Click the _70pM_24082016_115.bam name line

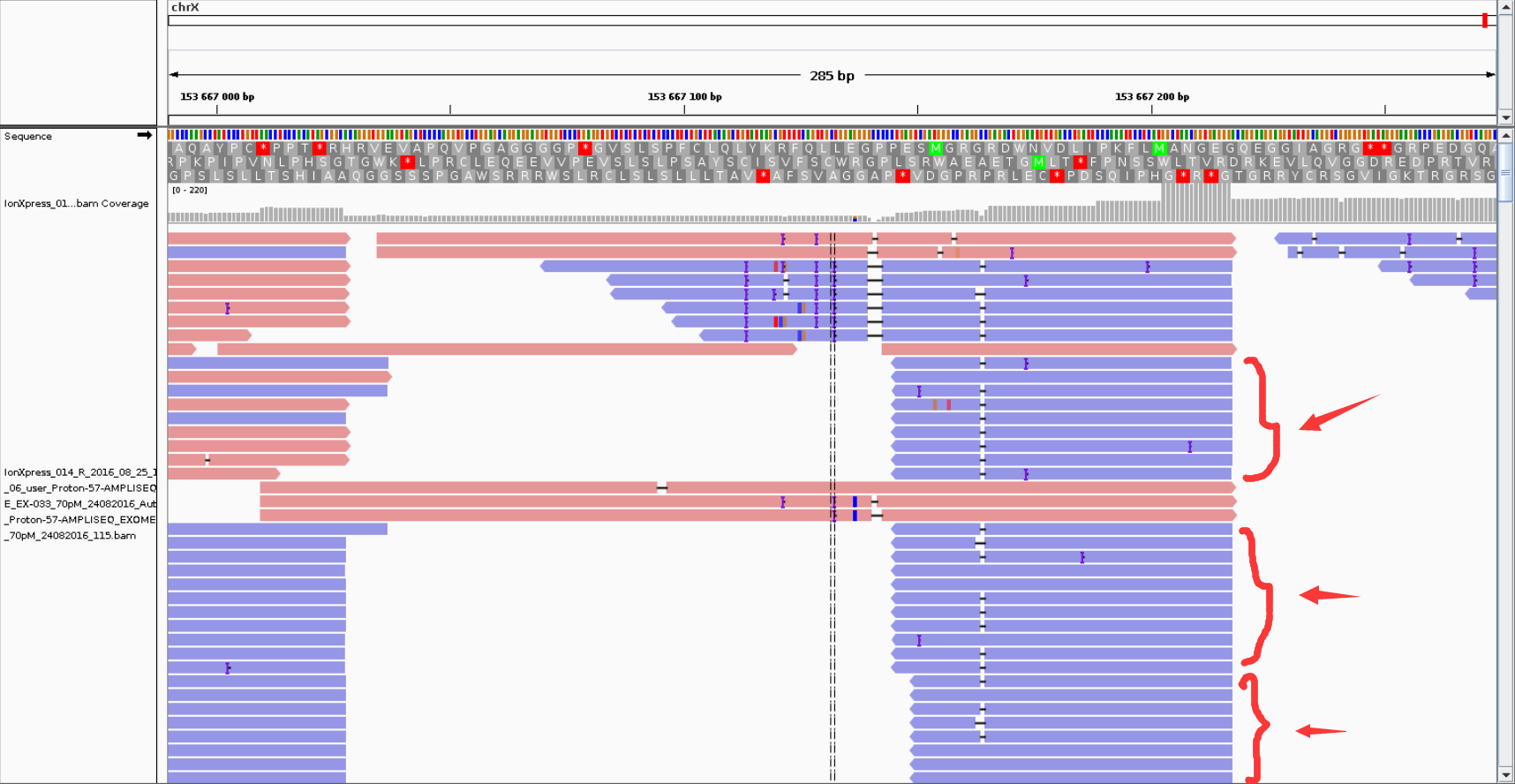pyautogui.click(x=71, y=536)
